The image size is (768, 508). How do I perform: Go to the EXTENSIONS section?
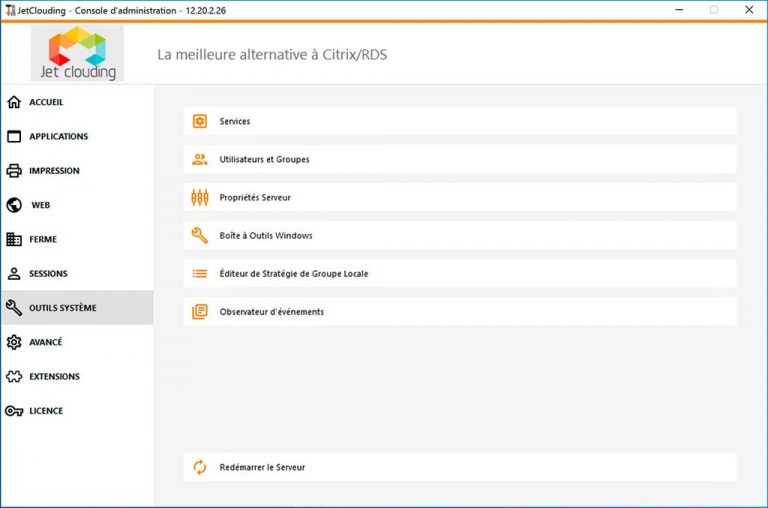pos(77,376)
